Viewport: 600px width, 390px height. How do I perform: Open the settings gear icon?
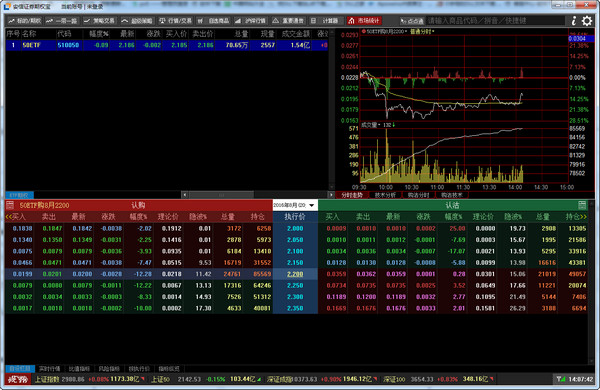[x=587, y=21]
